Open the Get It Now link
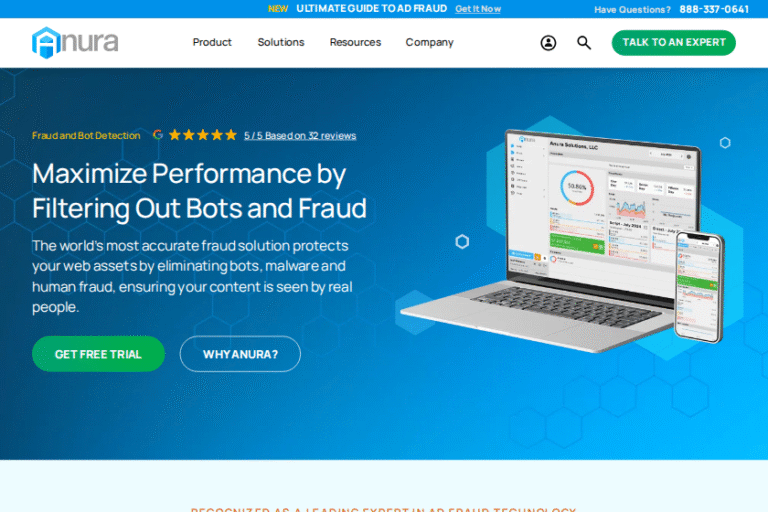Viewport: 768px width, 512px height. [x=478, y=9]
